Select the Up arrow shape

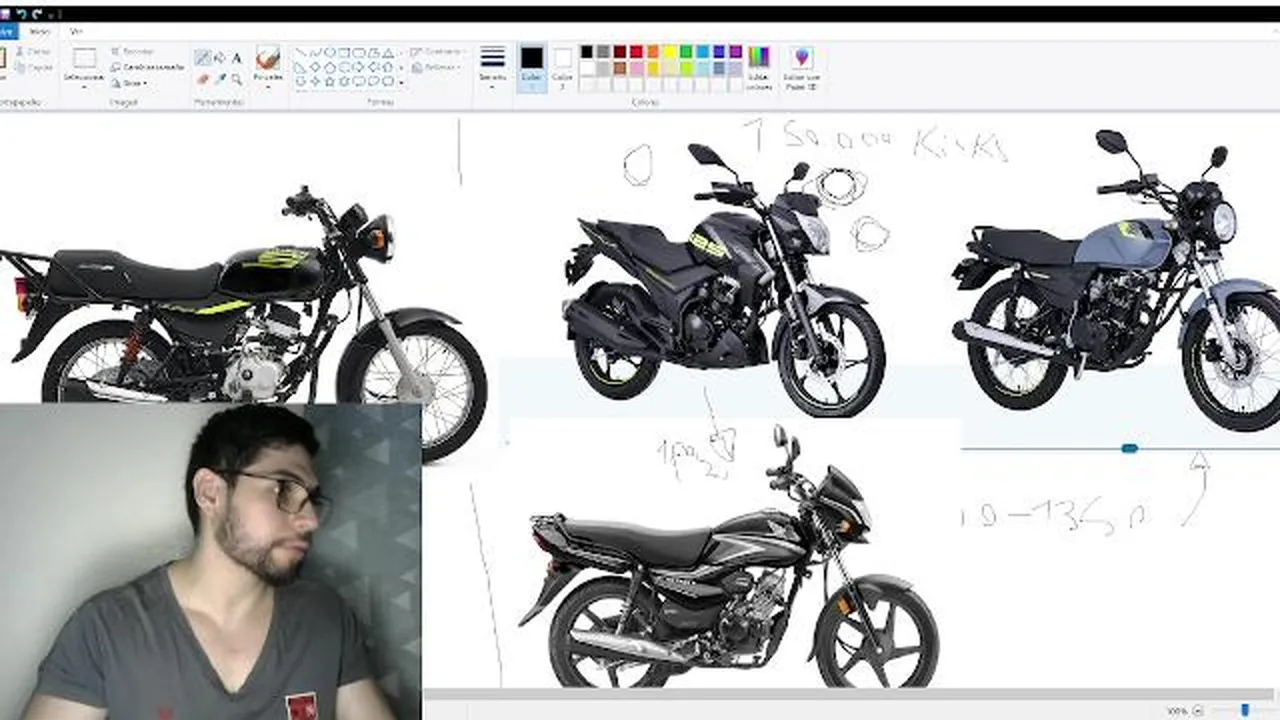pyautogui.click(x=387, y=67)
